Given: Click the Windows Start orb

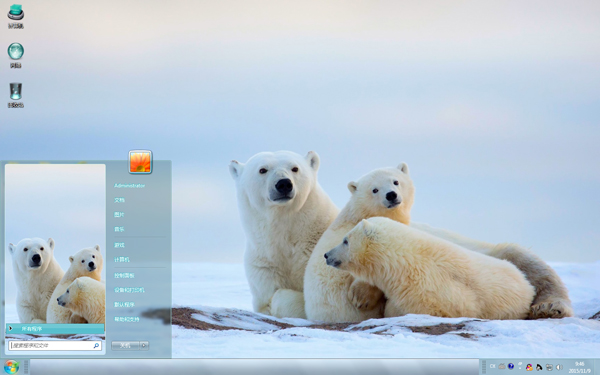Looking at the screenshot, I should pos(11,367).
